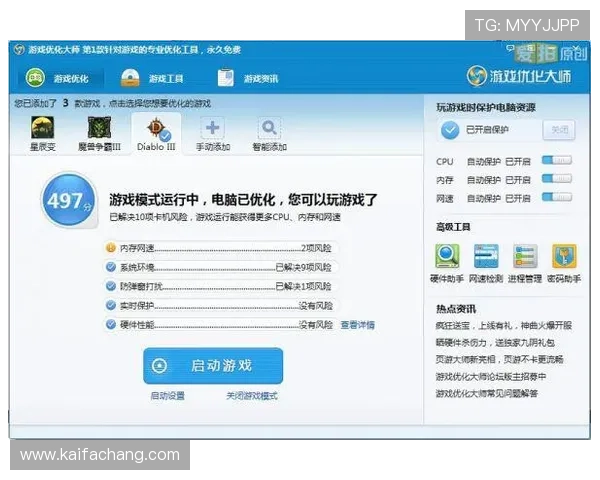Click the 实时保护 check icon
This screenshot has width=600, height=480.
point(111,305)
